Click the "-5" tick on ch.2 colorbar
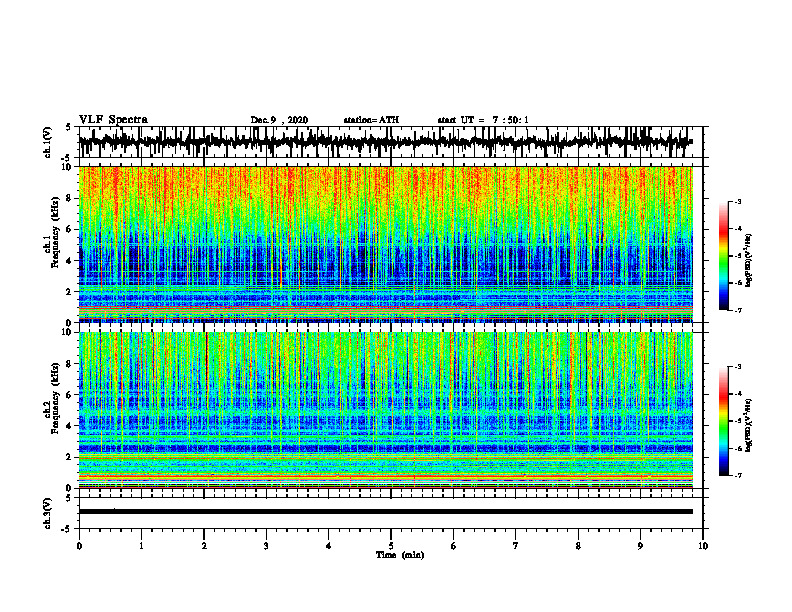 pos(737,421)
